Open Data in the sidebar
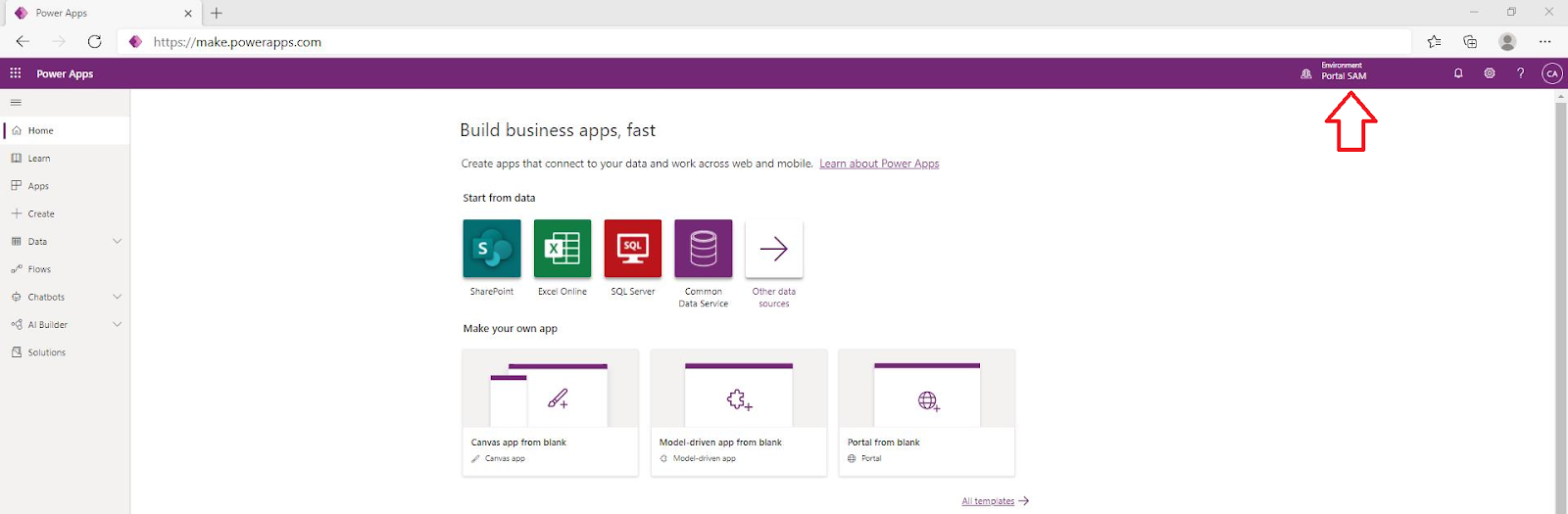This screenshot has width=1568, height=514. [65, 242]
